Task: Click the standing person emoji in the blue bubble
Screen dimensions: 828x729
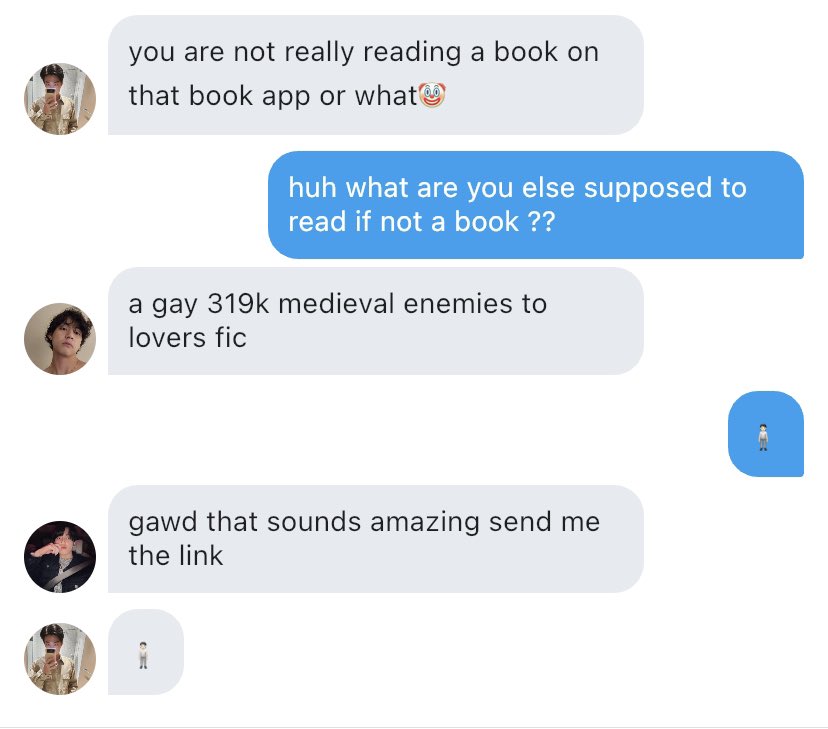Action: click(x=763, y=437)
